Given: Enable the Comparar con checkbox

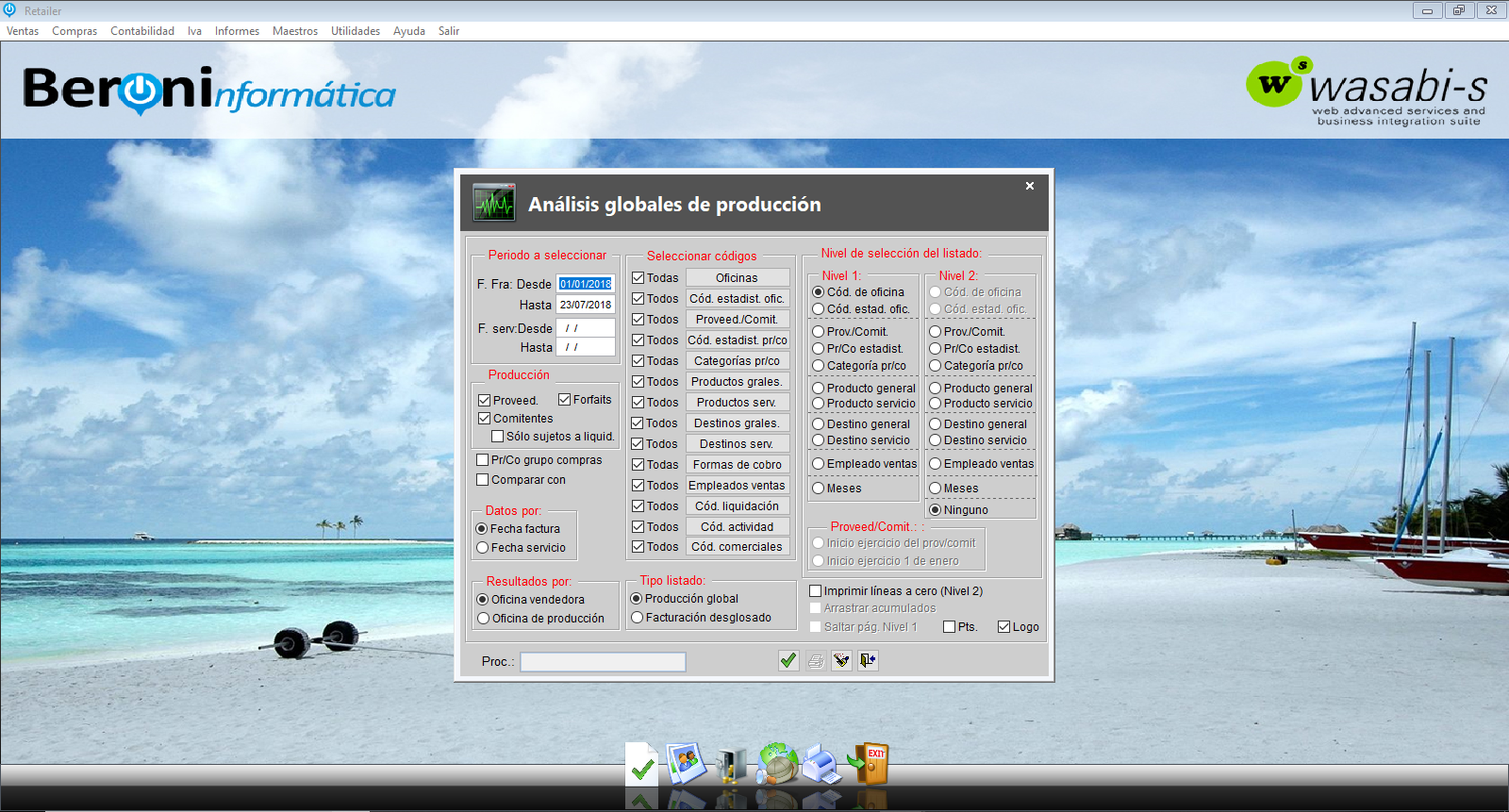Looking at the screenshot, I should [483, 480].
